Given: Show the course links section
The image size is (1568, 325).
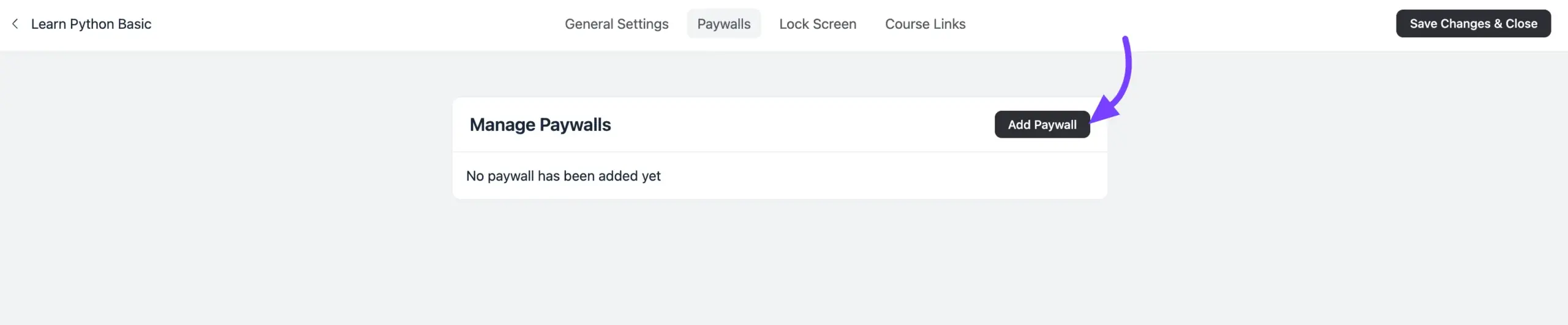Looking at the screenshot, I should click(925, 24).
